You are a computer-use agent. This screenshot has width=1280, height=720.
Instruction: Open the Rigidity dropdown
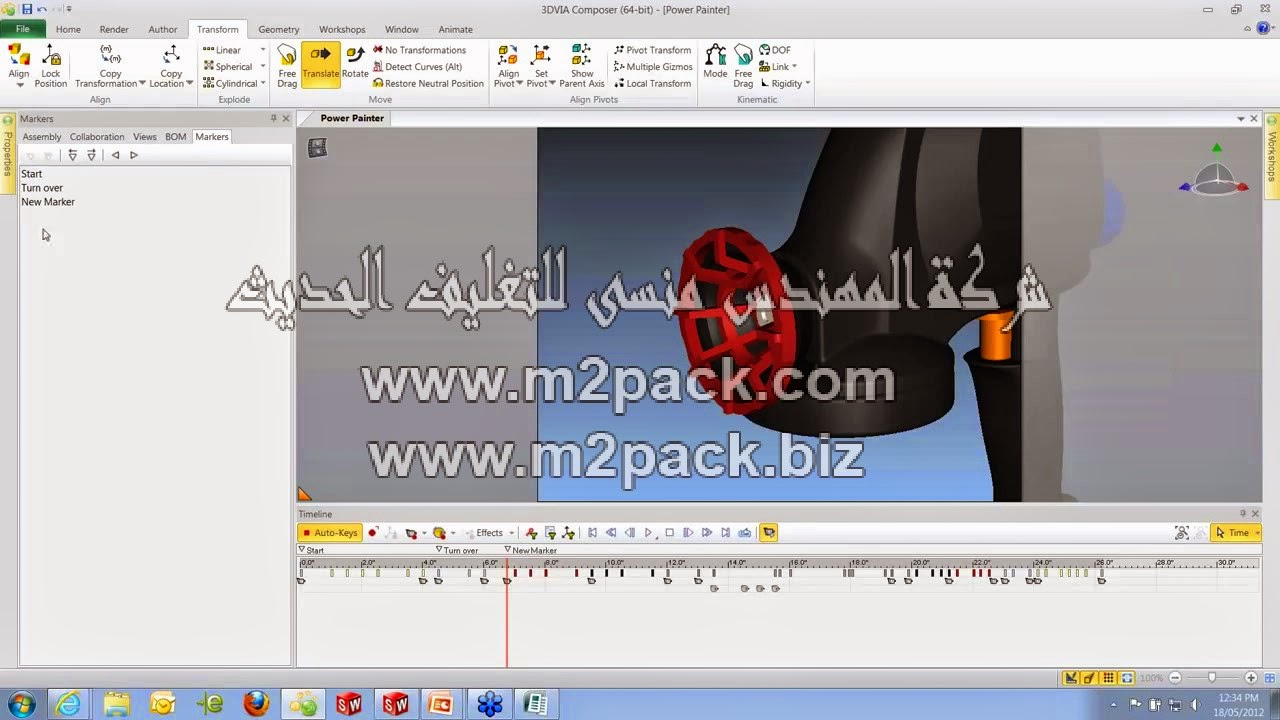coord(807,84)
